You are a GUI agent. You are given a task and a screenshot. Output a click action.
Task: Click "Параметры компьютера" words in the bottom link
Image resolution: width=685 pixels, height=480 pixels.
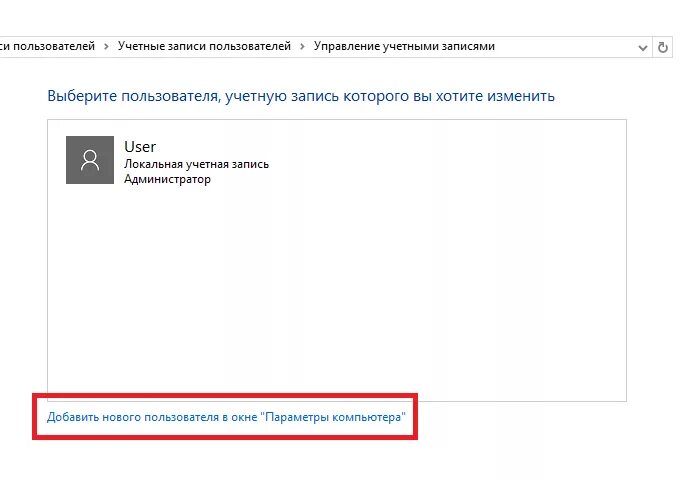click(x=333, y=417)
